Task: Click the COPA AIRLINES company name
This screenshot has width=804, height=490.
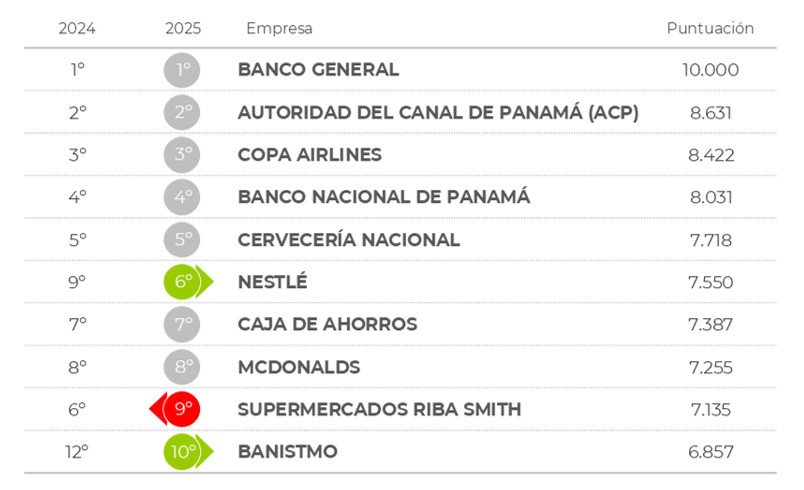Action: point(310,155)
